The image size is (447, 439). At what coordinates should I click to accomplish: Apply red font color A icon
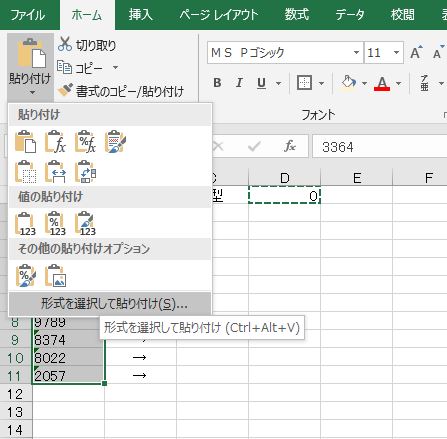382,83
